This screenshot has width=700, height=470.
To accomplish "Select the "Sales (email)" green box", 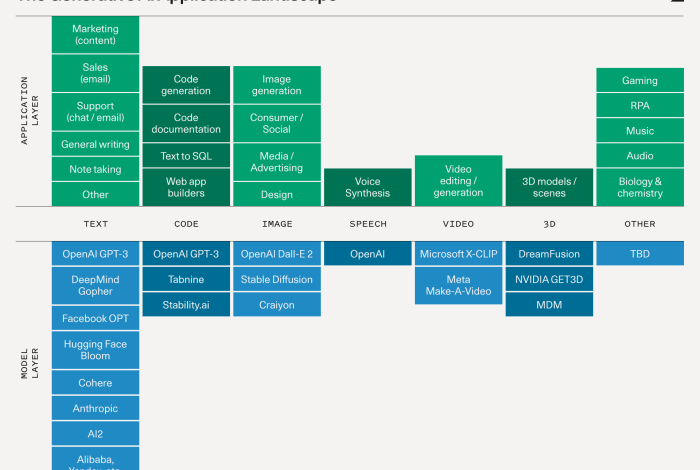I will point(96,73).
